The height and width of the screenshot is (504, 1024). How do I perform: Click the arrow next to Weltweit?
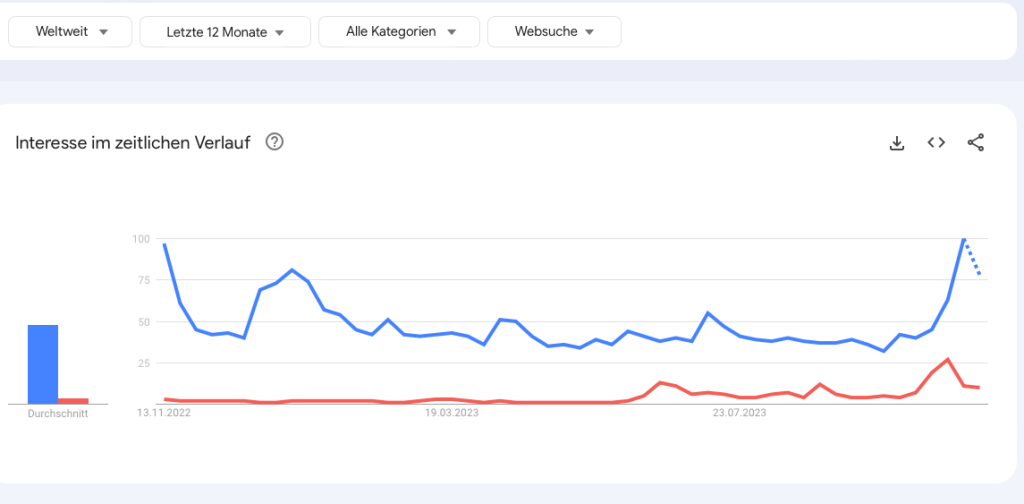[x=104, y=32]
